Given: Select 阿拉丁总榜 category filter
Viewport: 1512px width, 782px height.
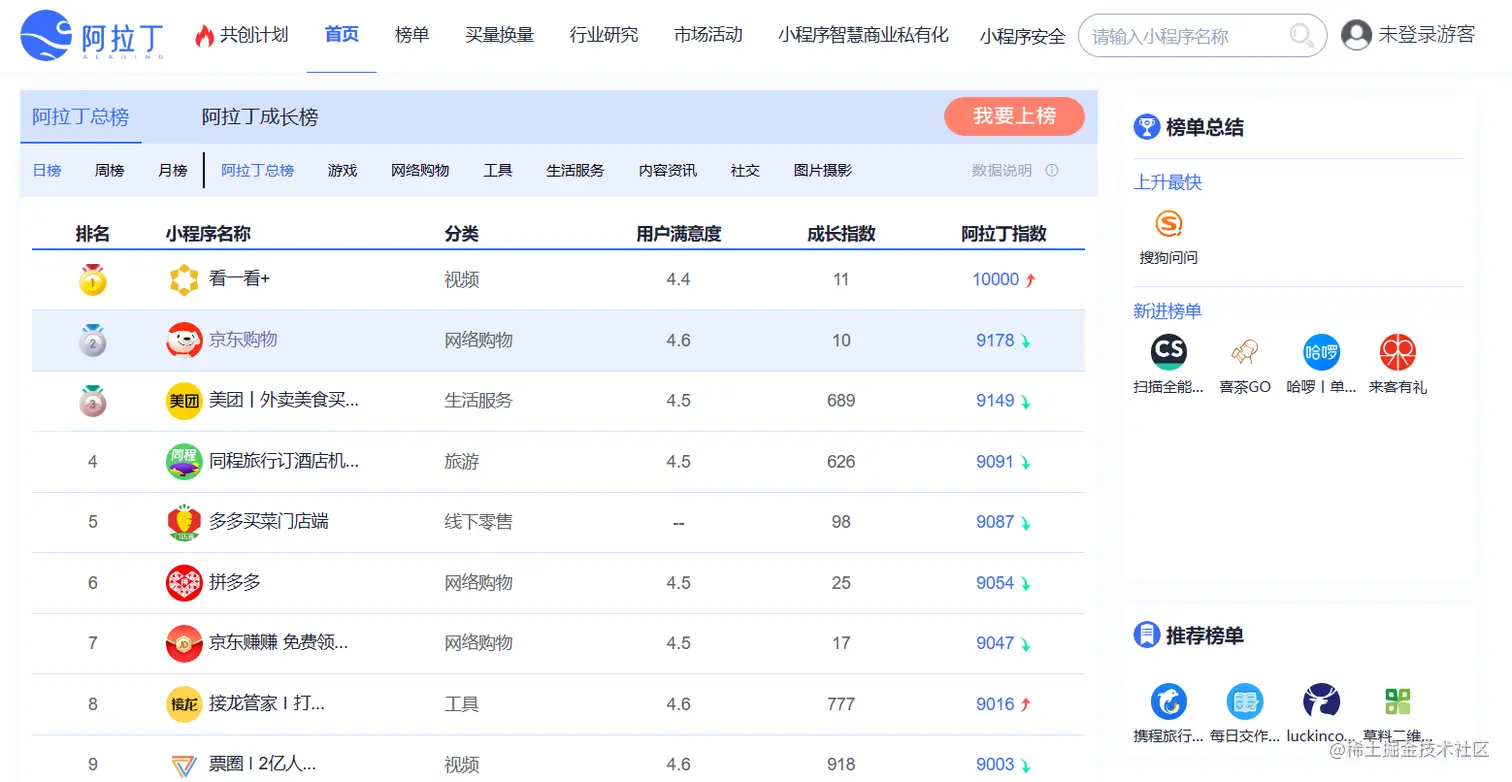Looking at the screenshot, I should tap(258, 171).
